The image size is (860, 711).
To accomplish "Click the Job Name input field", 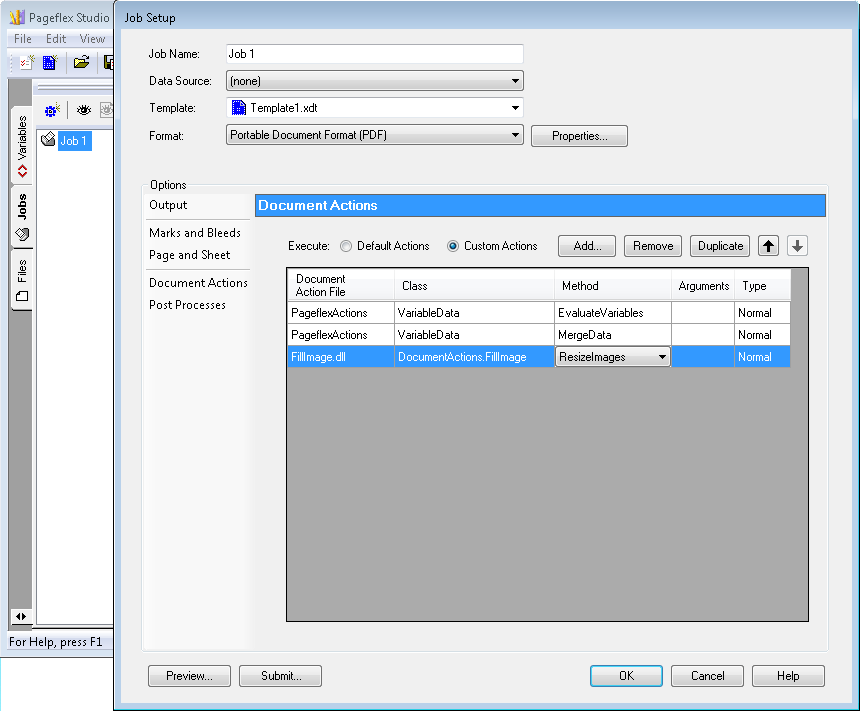I will (x=375, y=54).
